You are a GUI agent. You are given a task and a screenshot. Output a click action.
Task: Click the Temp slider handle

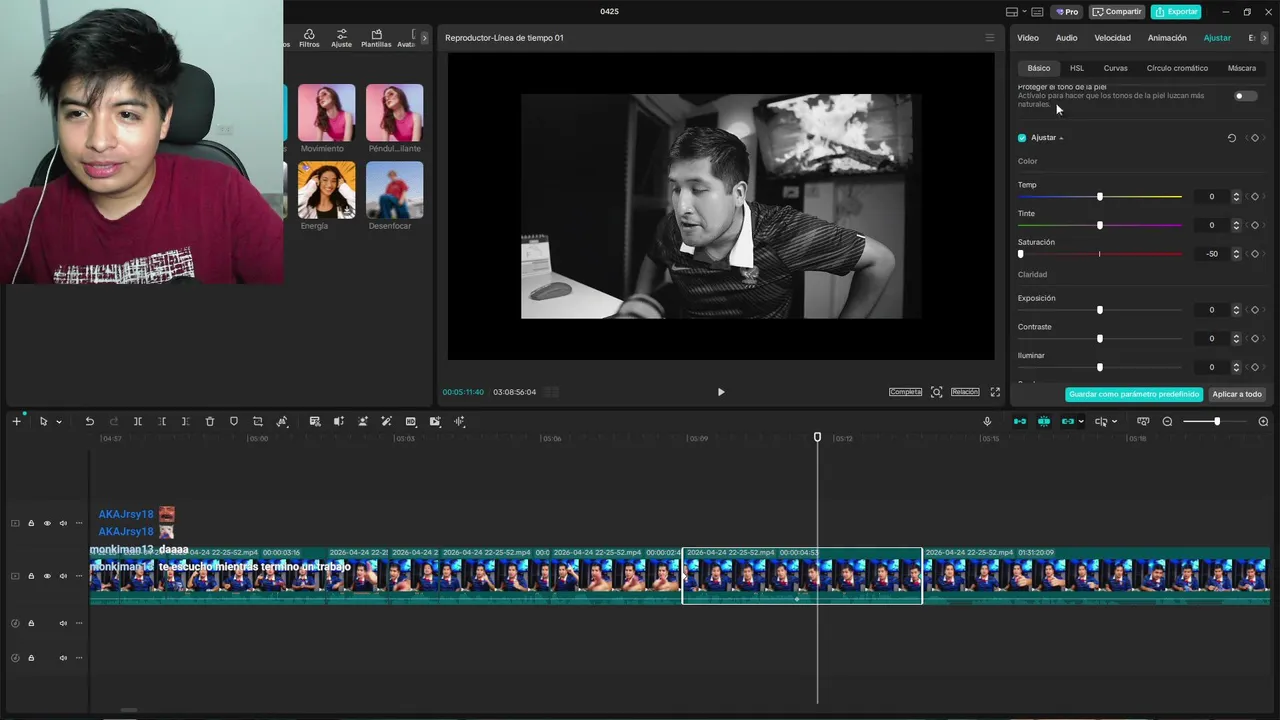[1100, 197]
